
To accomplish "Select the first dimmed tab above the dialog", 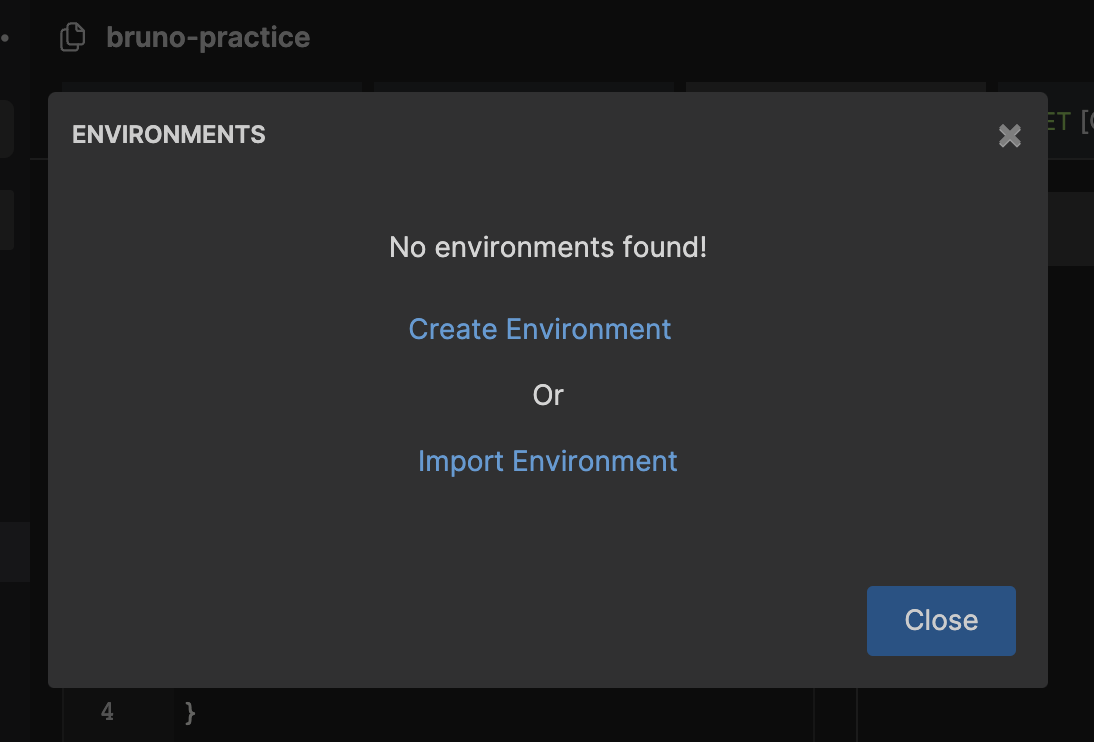I will [x=212, y=87].
